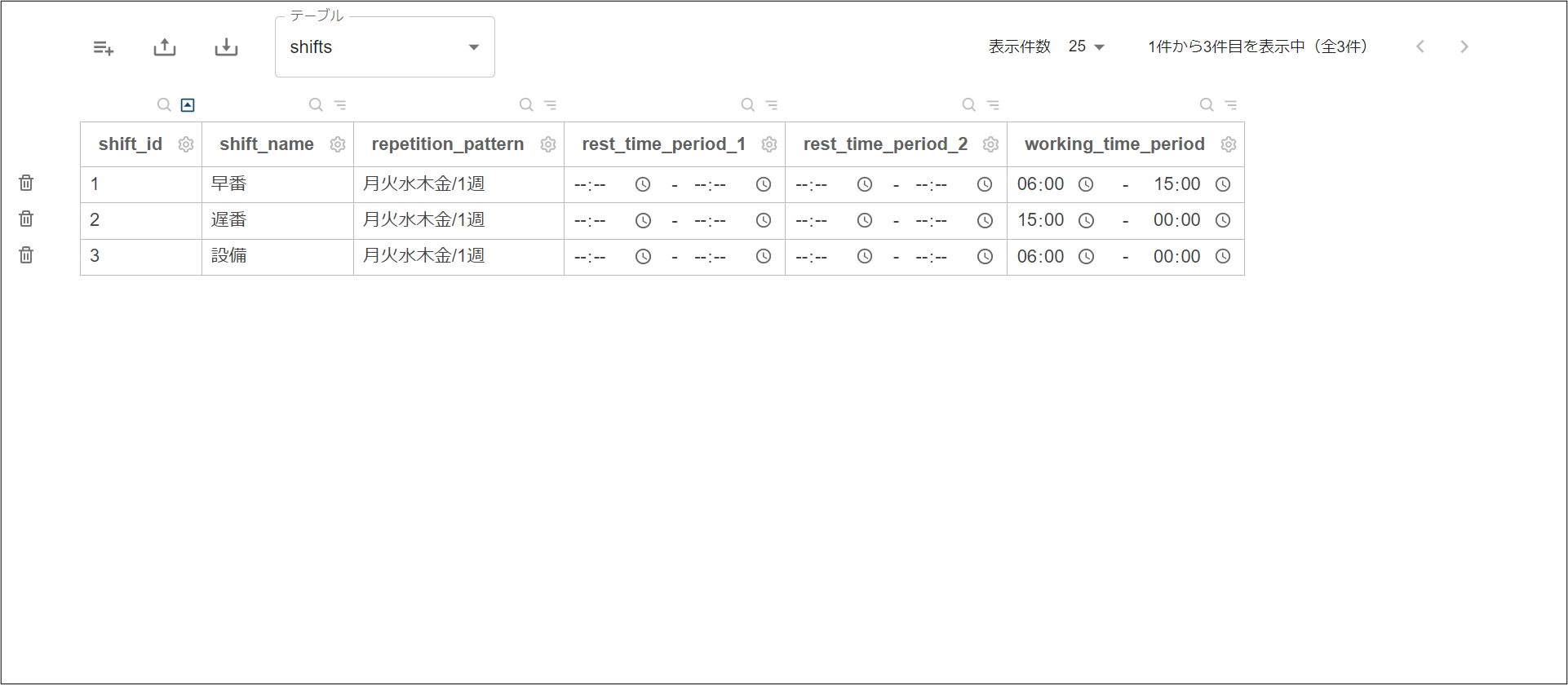Open clock picker for 早番 rest_time_period_1 start
Image resolution: width=1568 pixels, height=685 pixels.
point(643,184)
